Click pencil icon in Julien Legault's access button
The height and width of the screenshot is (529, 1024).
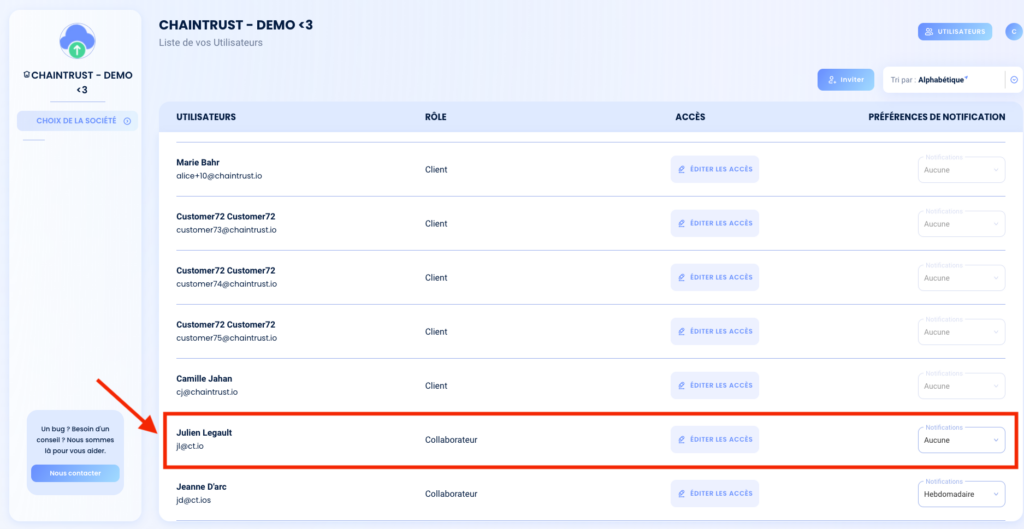(x=681, y=440)
